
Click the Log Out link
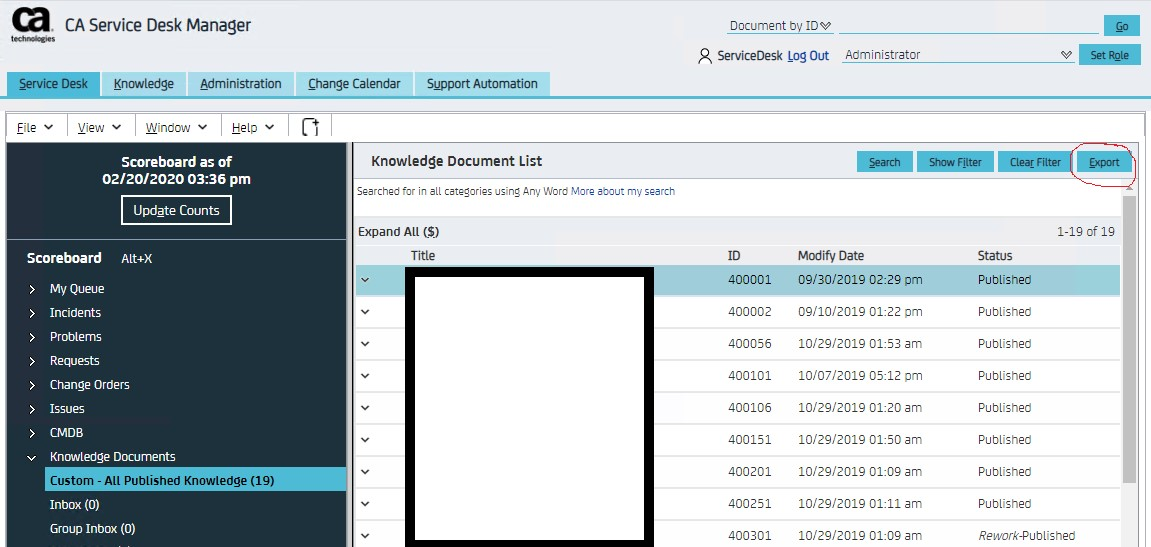pyautogui.click(x=808, y=56)
